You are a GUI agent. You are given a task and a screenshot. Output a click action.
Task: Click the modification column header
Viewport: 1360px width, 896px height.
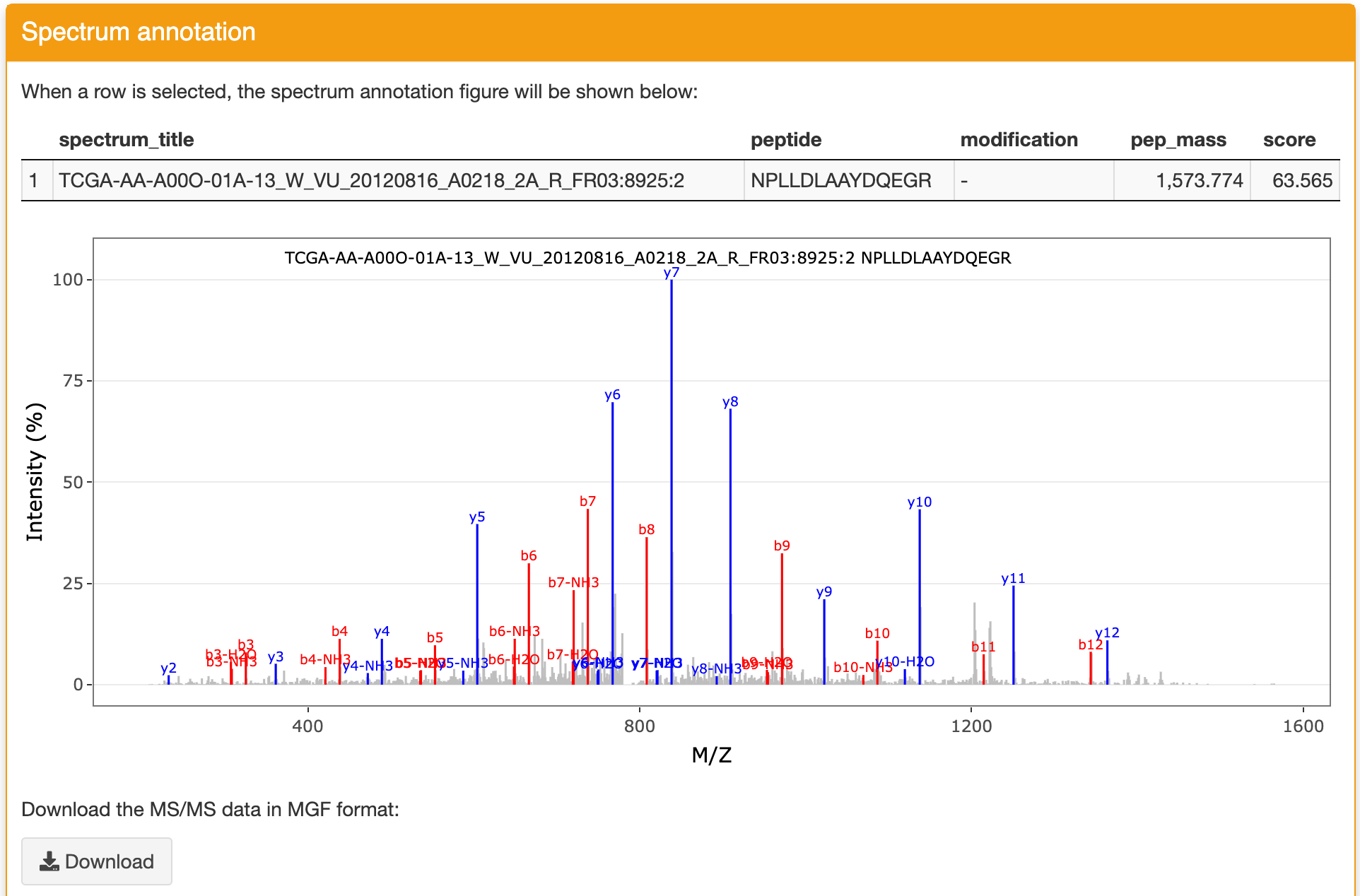1019,140
